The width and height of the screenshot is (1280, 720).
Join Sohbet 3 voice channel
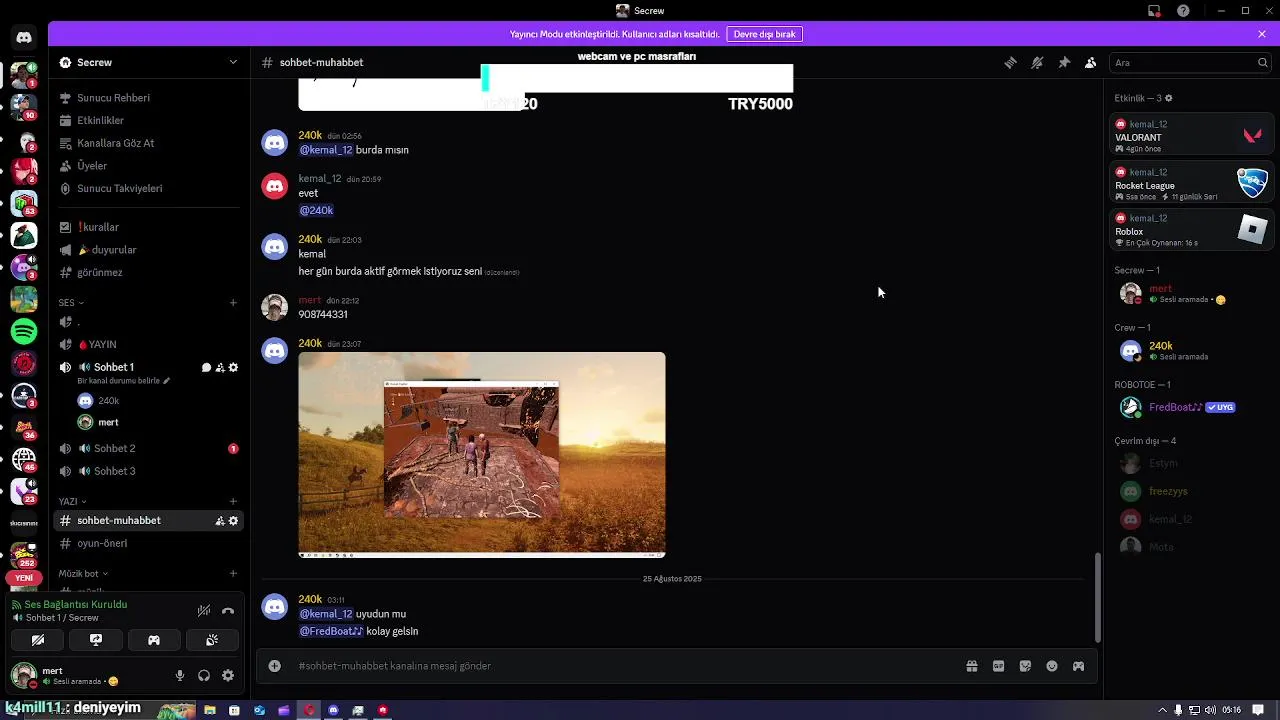click(x=149, y=471)
